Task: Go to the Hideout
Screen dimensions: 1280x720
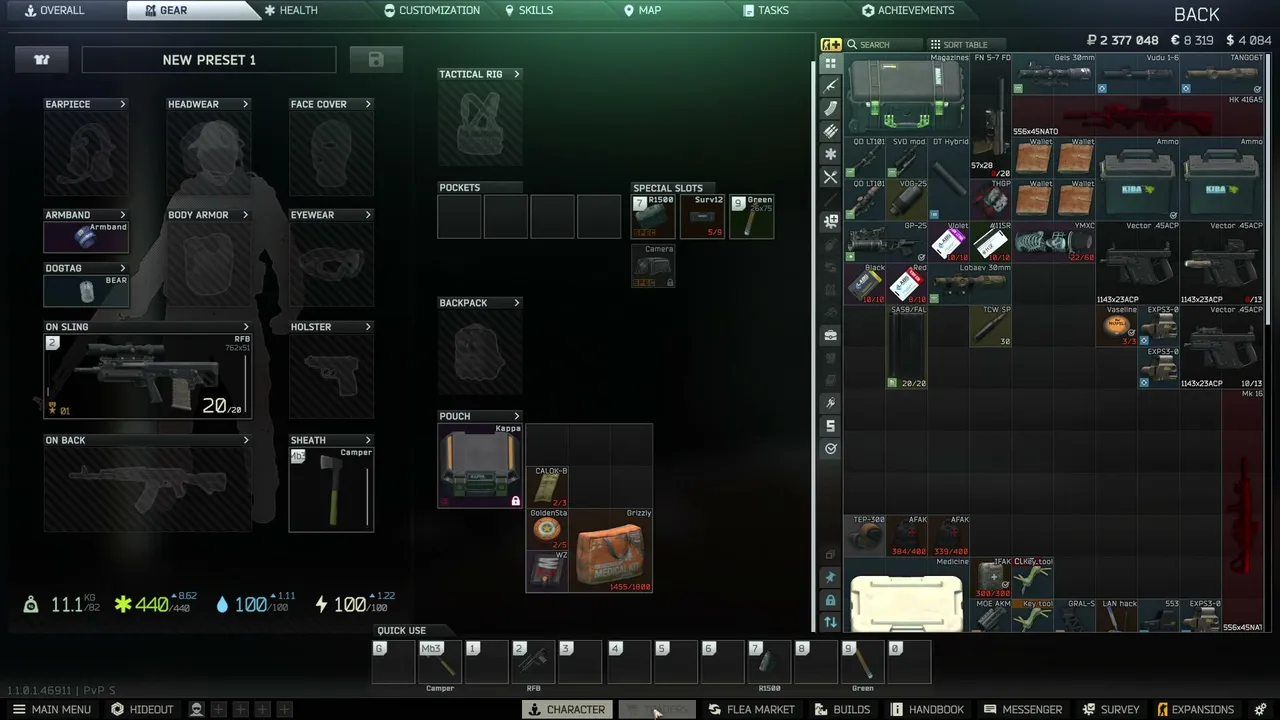Action: pyautogui.click(x=142, y=710)
